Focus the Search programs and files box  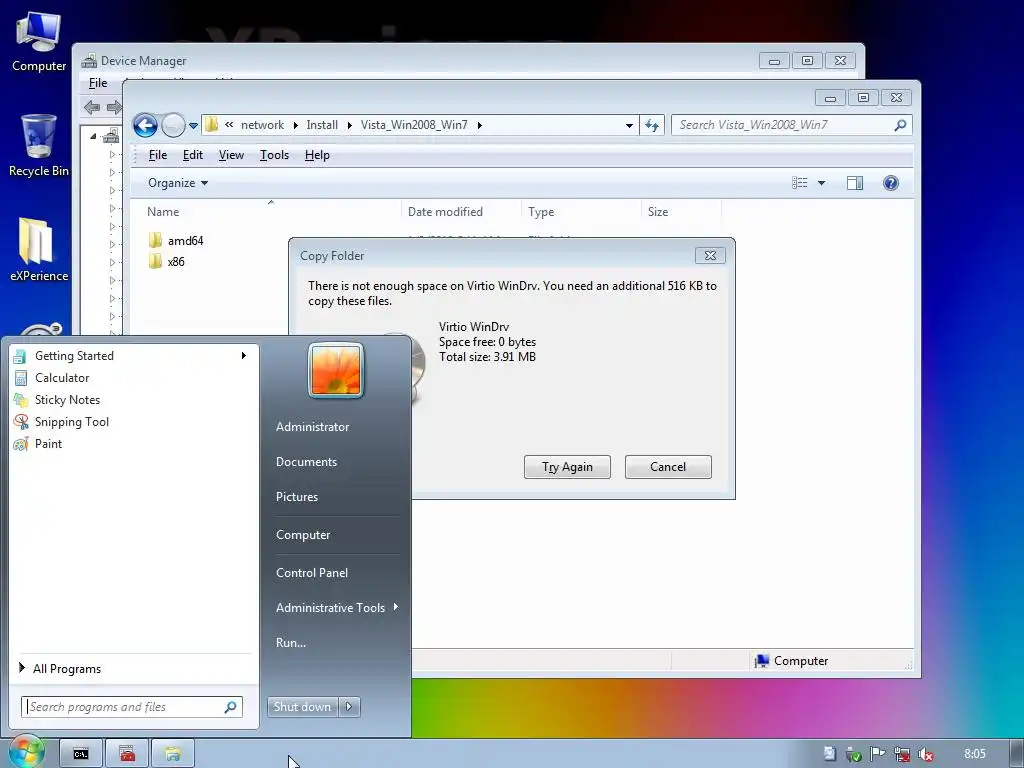pos(132,707)
